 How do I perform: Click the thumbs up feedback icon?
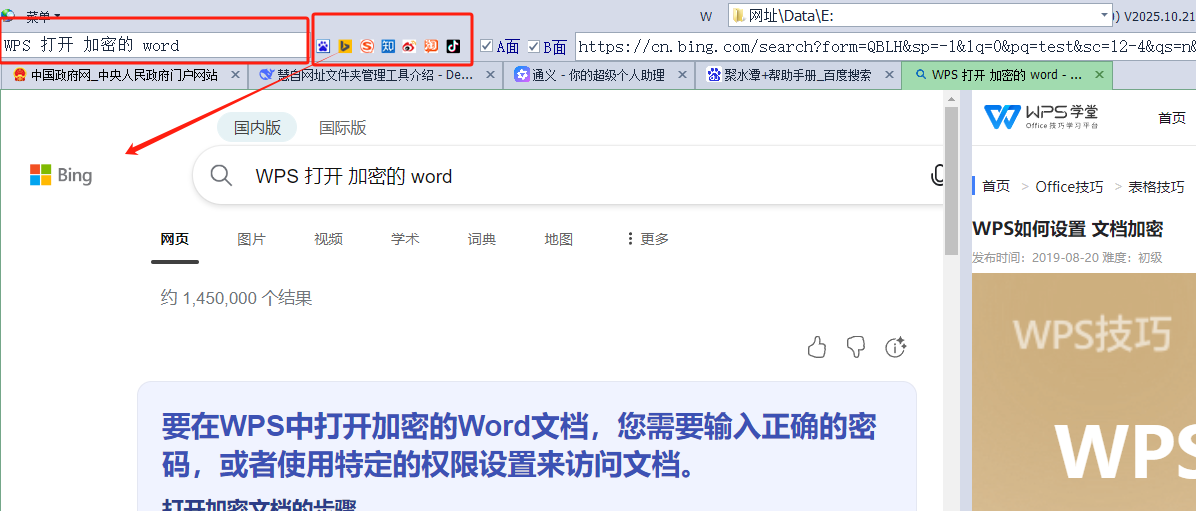(817, 347)
